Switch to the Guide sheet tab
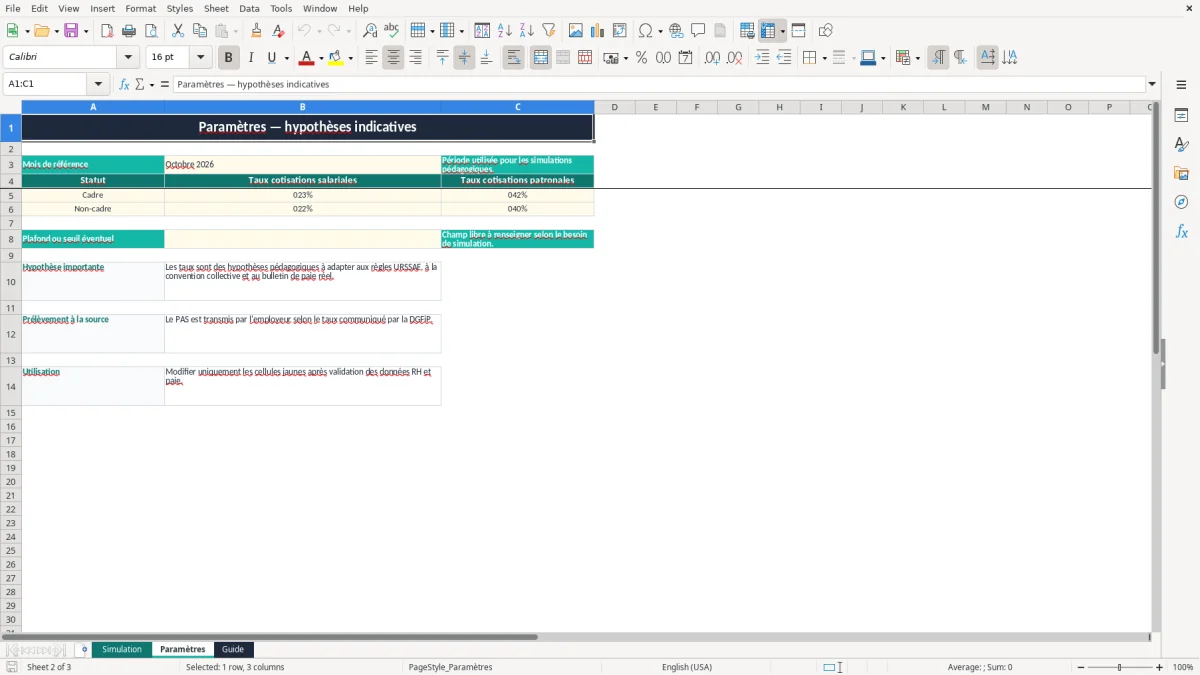 tap(233, 649)
